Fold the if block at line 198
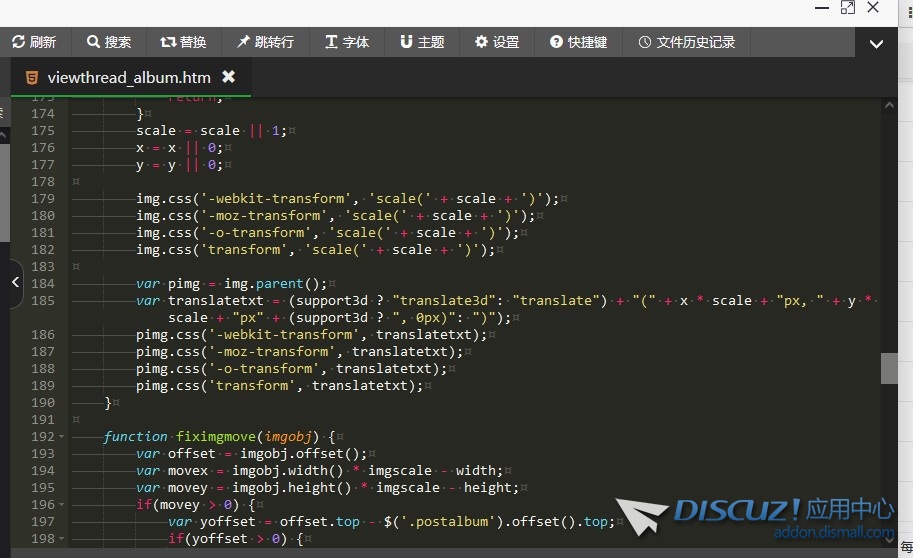This screenshot has width=913, height=558. tap(62, 539)
